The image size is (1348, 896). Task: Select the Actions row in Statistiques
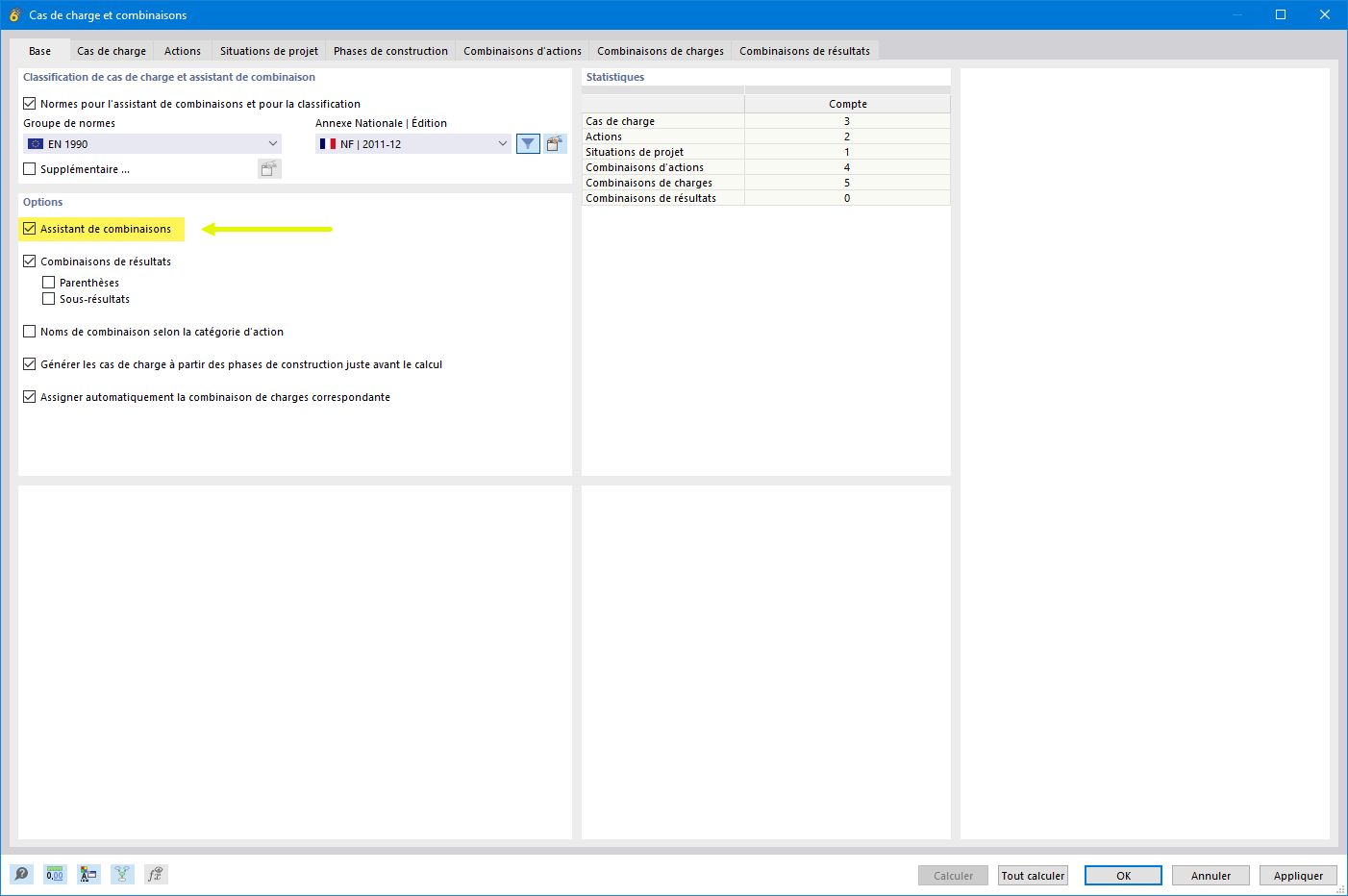pyautogui.click(x=766, y=137)
